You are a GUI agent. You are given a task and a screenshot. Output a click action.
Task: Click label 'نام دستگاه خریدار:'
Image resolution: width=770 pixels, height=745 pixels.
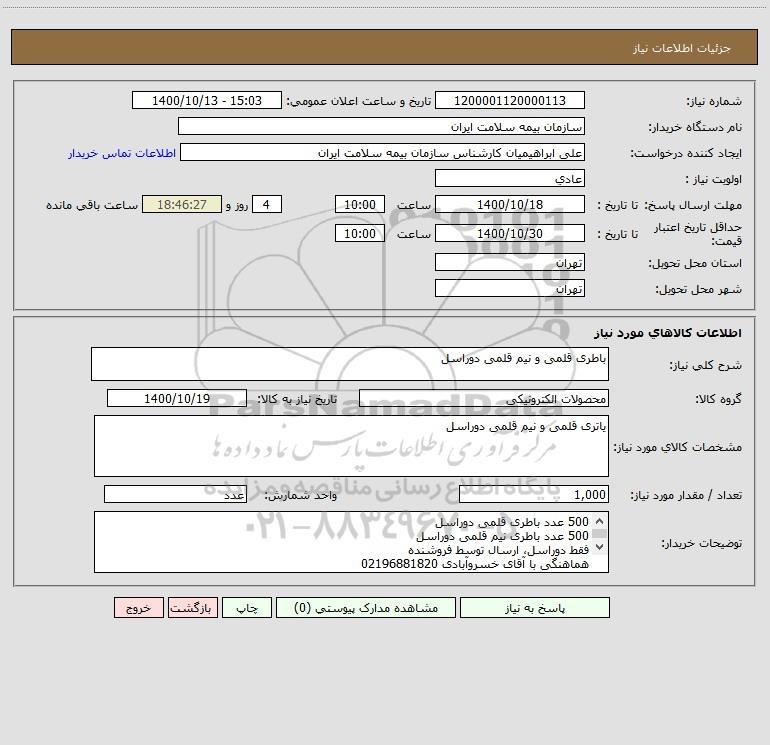coord(695,127)
